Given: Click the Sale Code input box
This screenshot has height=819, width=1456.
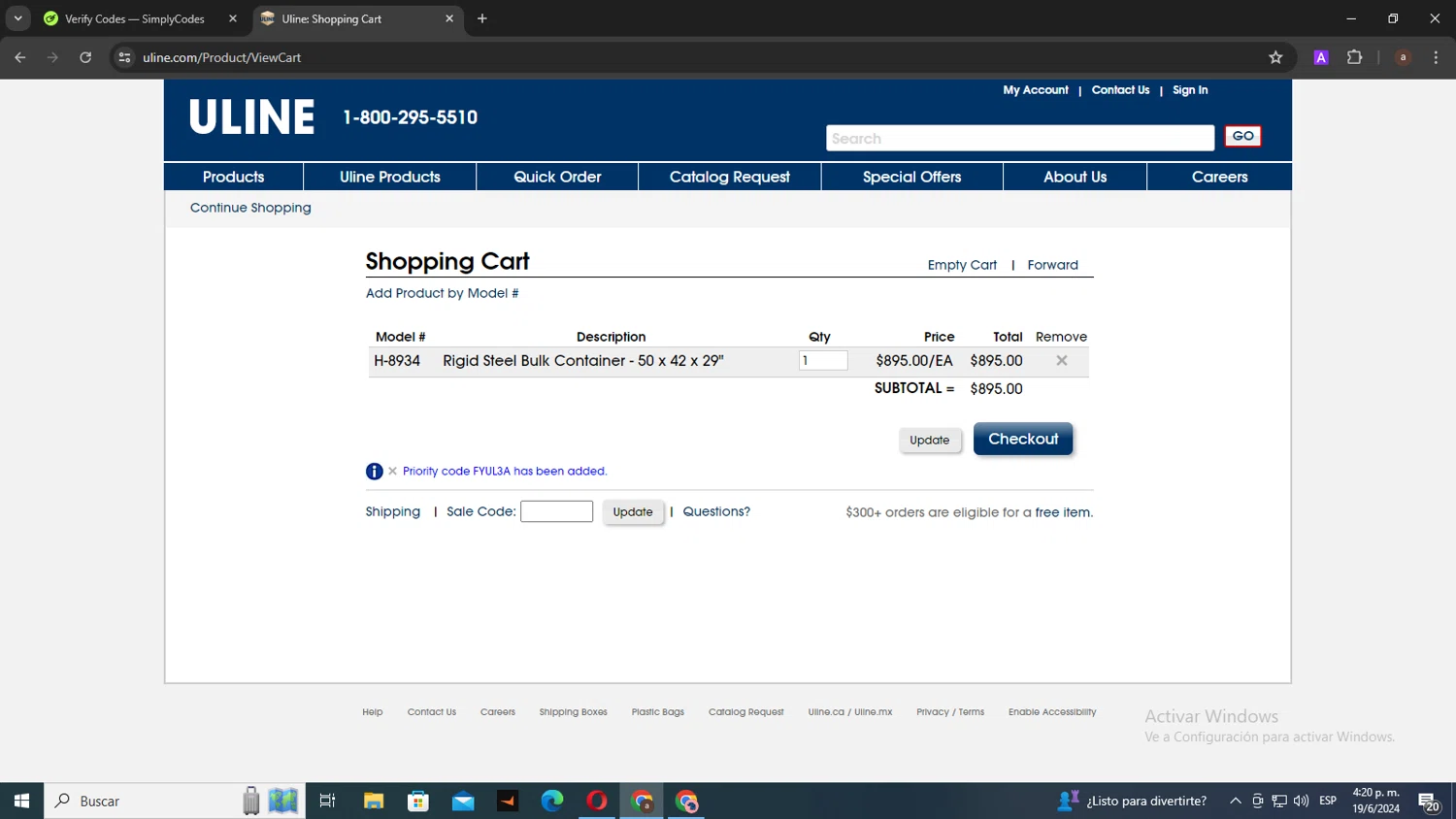Looking at the screenshot, I should [556, 511].
